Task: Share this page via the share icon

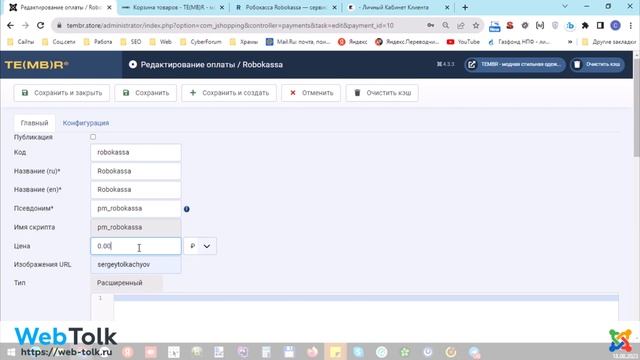Action: 461,25
